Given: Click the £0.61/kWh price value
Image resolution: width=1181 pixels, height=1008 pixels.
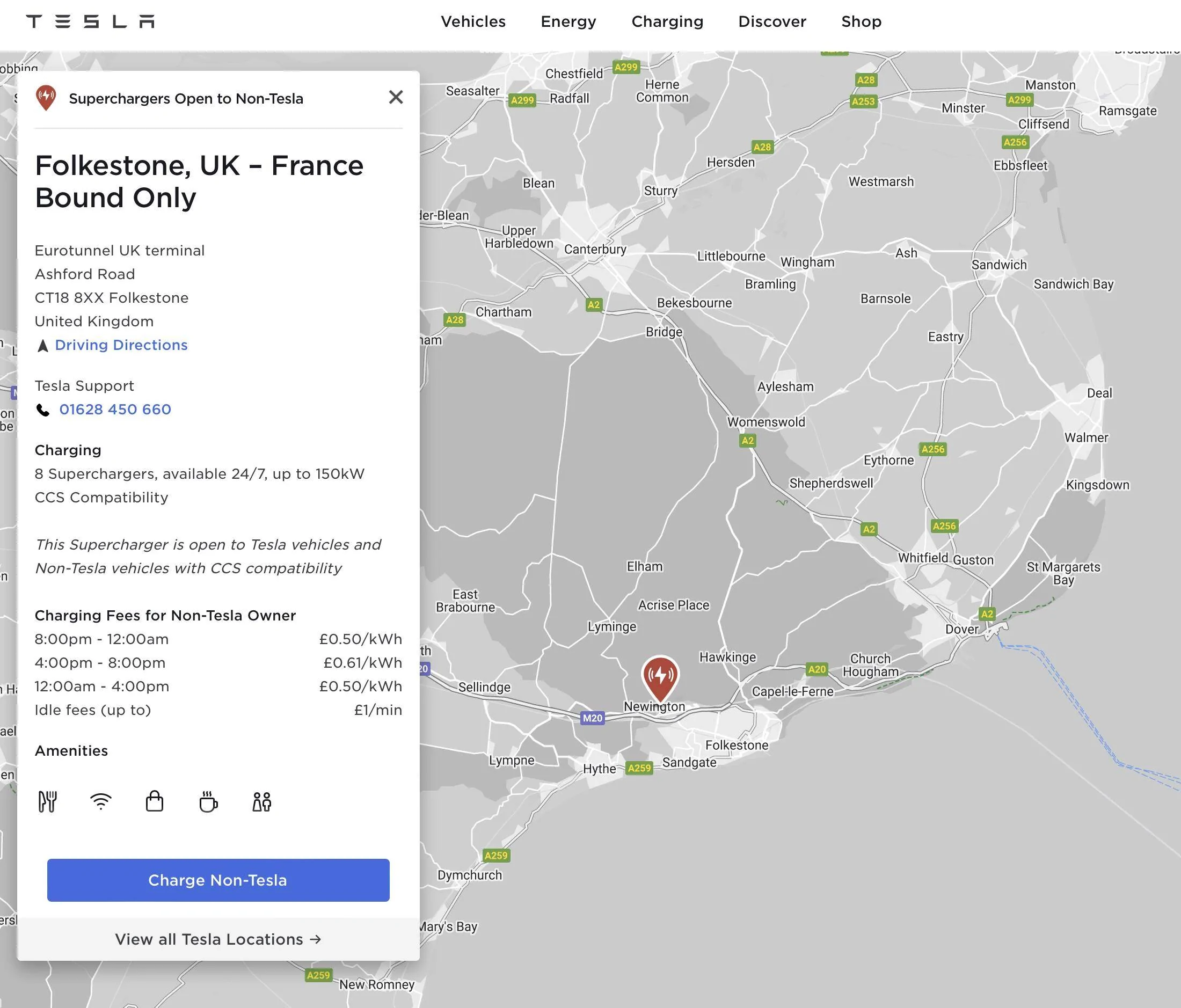Looking at the screenshot, I should coord(362,663).
